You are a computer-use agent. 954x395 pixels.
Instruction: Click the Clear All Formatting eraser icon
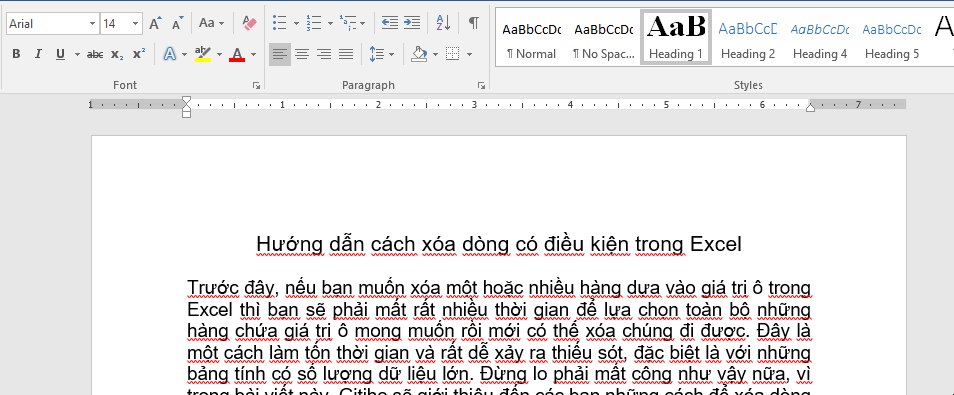(249, 24)
